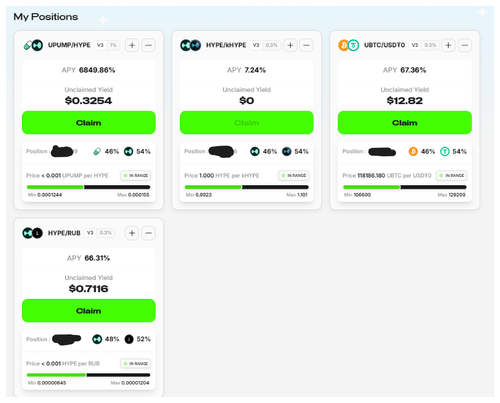Click the minus icon on HYPE/RUB card

[x=148, y=233]
